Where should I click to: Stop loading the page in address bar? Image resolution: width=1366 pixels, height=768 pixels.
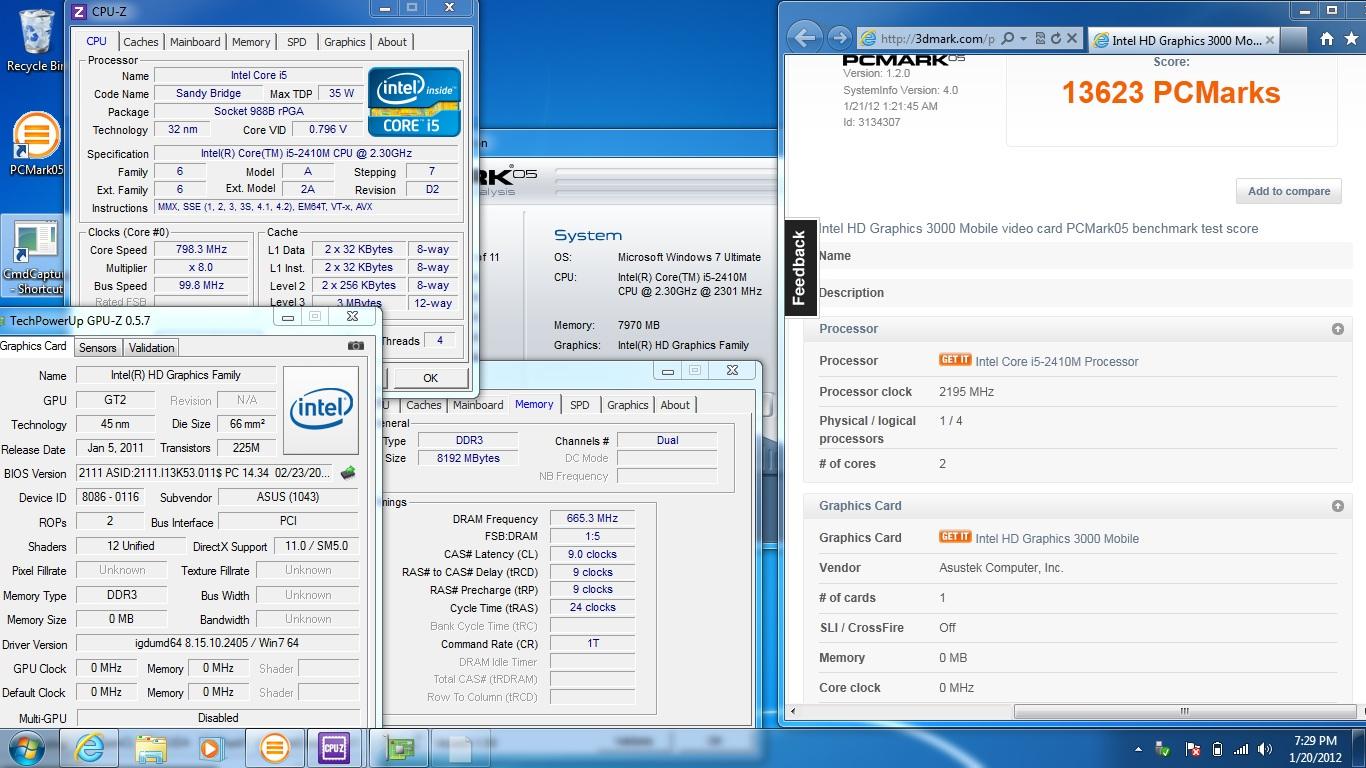click(x=1072, y=38)
